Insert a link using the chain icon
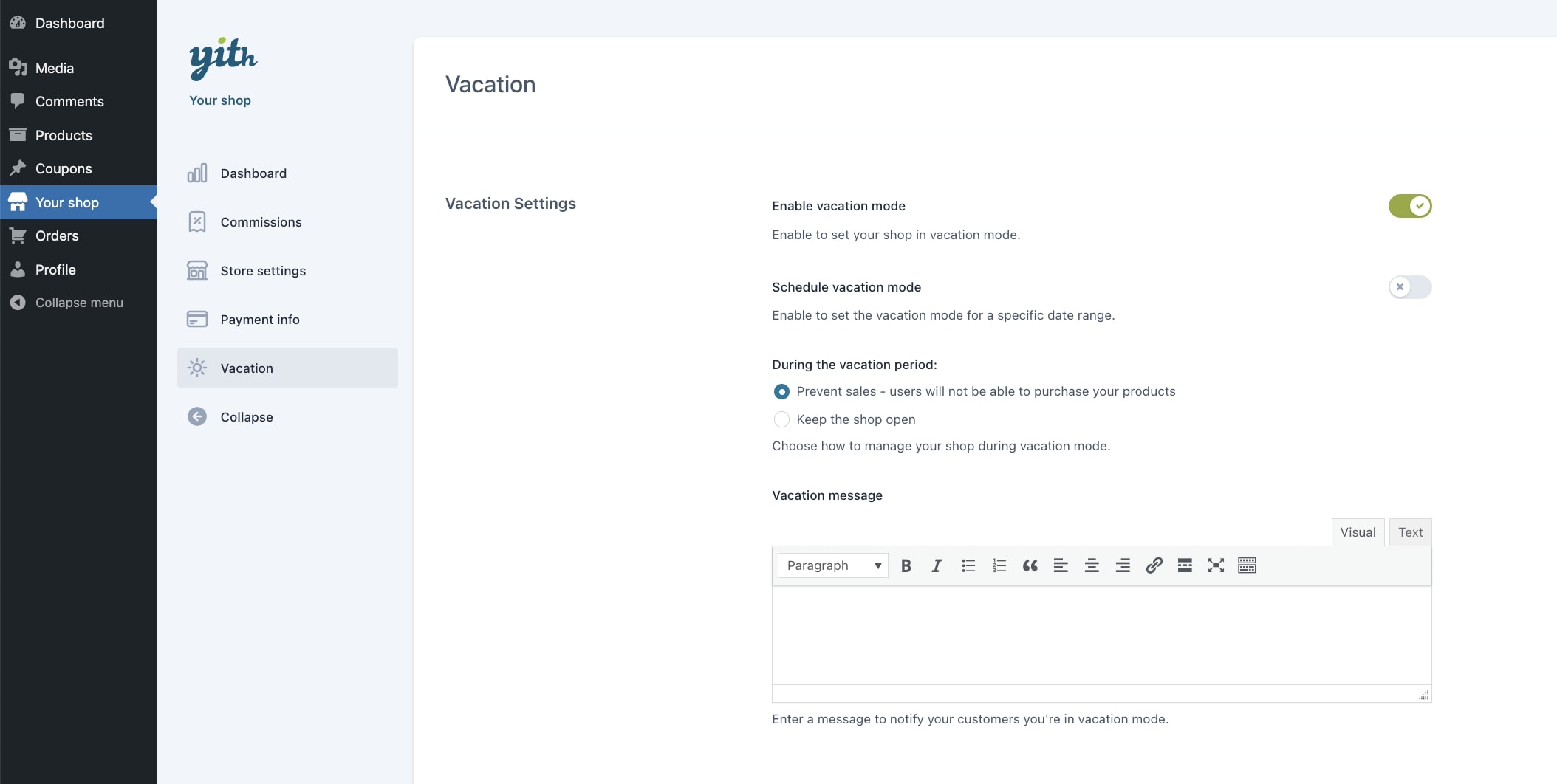 click(x=1154, y=565)
